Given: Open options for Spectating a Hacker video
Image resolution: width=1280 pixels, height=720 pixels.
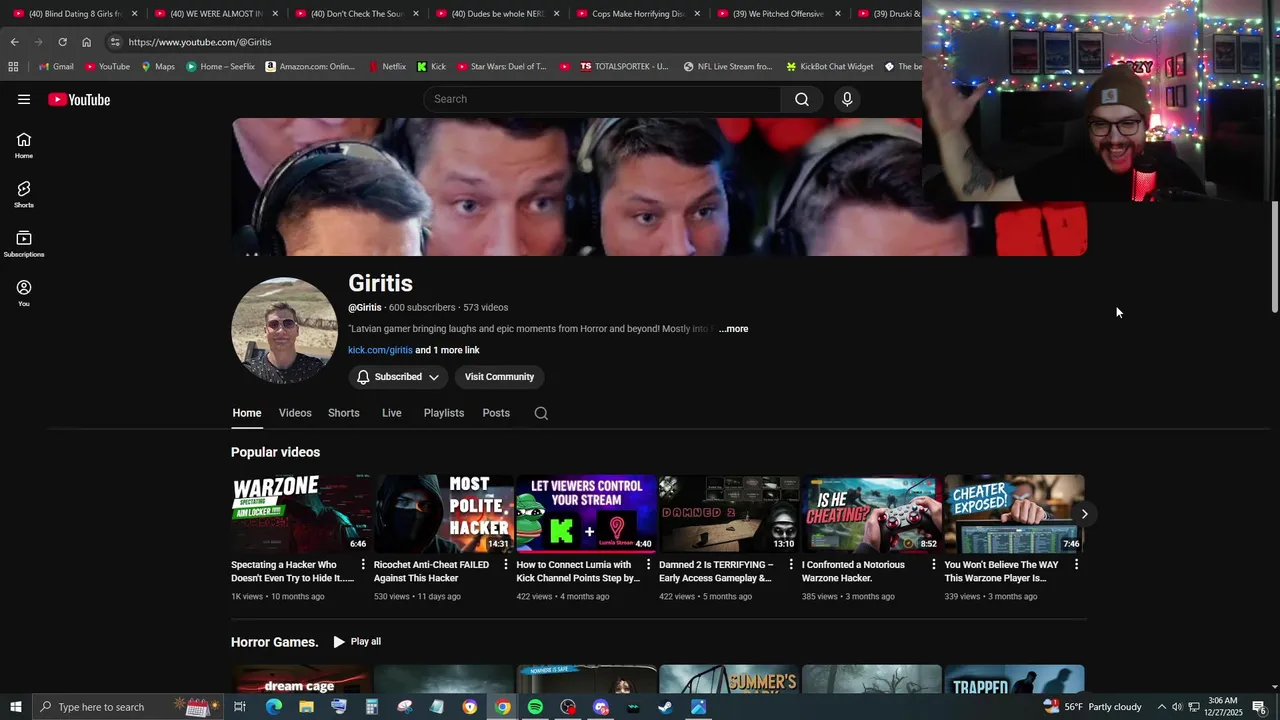Looking at the screenshot, I should 363,565.
